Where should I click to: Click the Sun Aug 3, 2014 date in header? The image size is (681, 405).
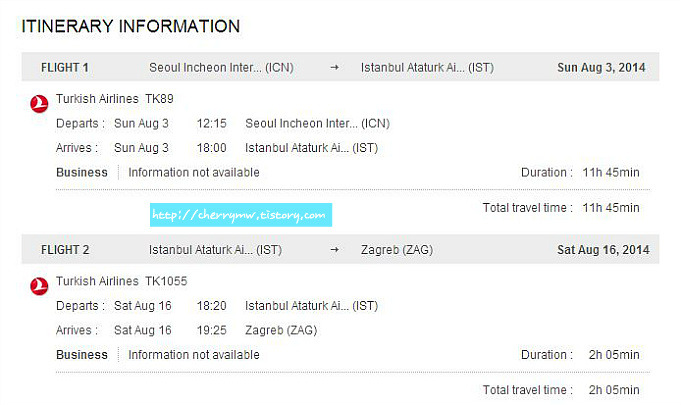601,68
